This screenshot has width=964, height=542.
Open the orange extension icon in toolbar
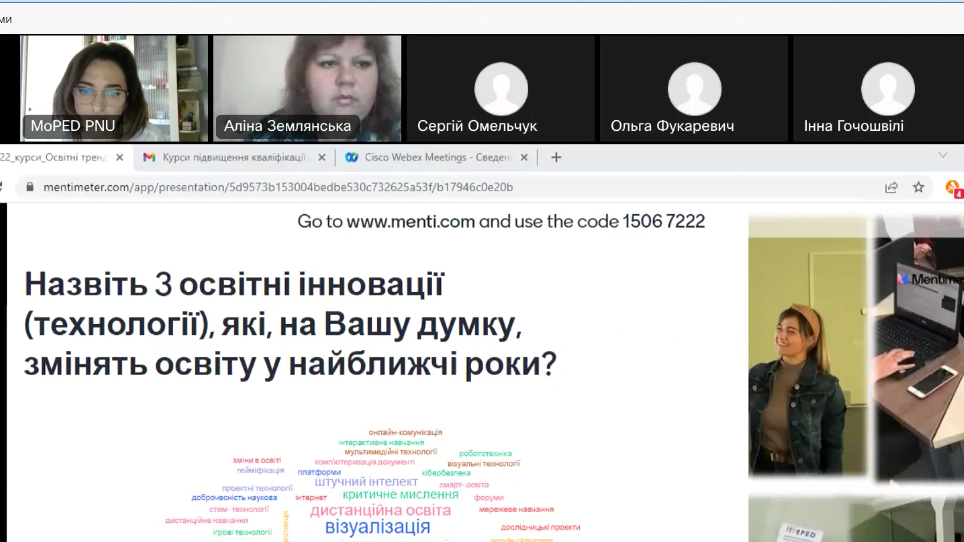(x=953, y=187)
